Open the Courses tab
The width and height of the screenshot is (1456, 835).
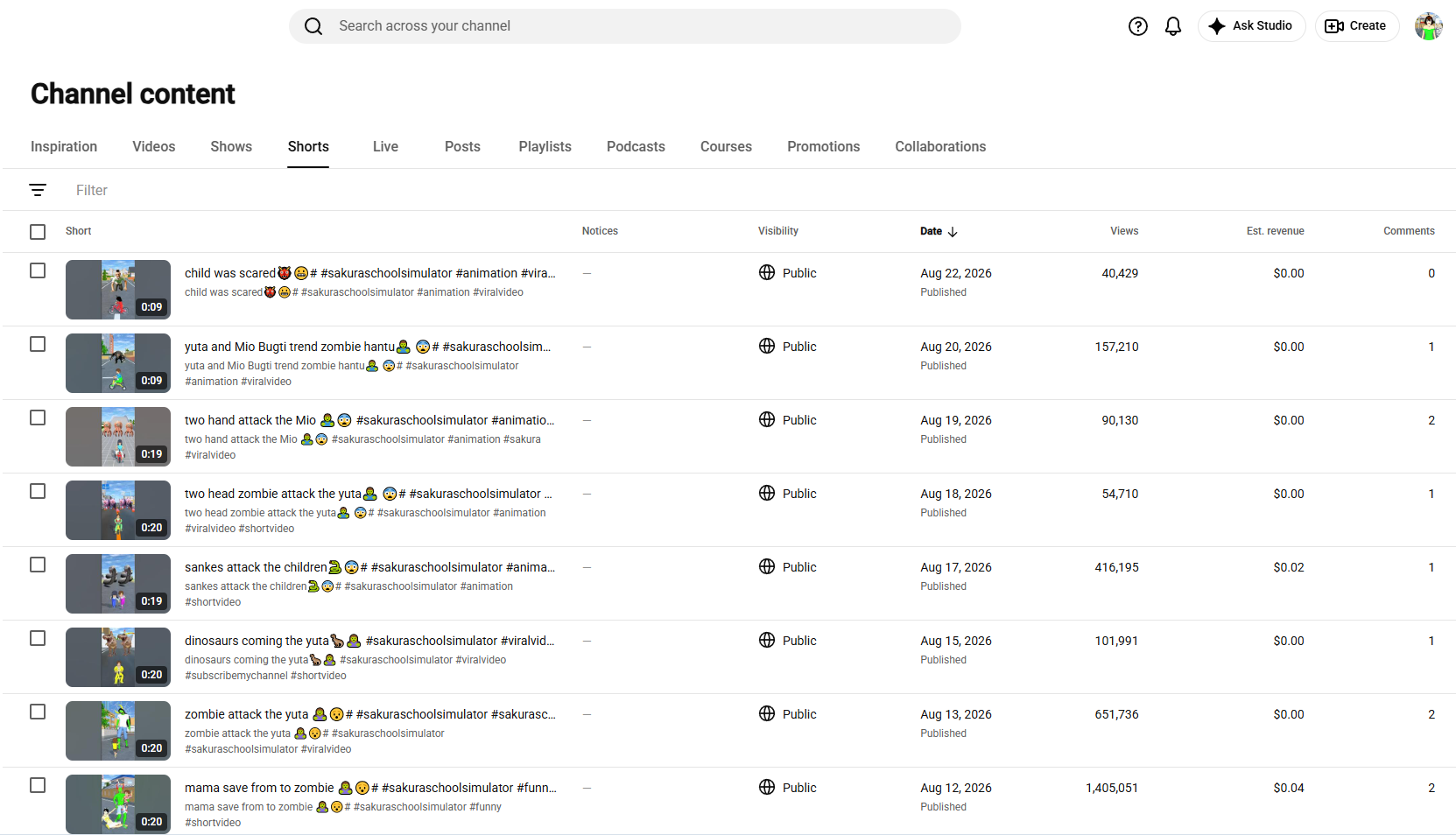click(x=726, y=147)
